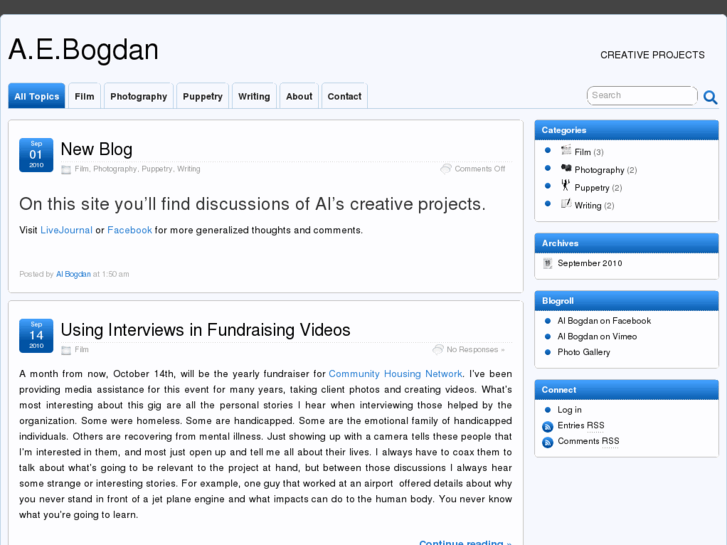Click the New Blog post category folder icon

click(66, 170)
